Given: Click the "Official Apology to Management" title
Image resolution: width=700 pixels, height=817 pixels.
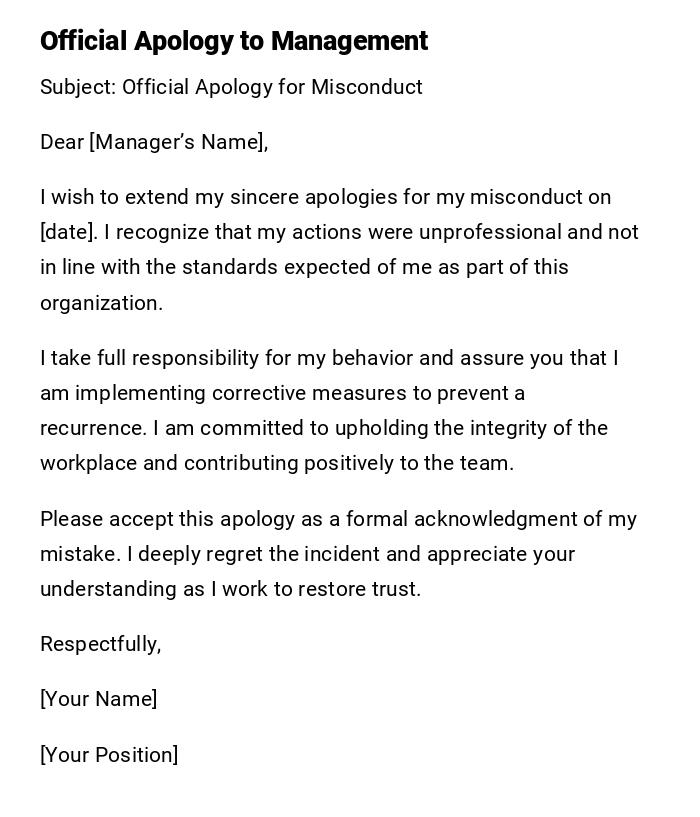Looking at the screenshot, I should tap(234, 41).
